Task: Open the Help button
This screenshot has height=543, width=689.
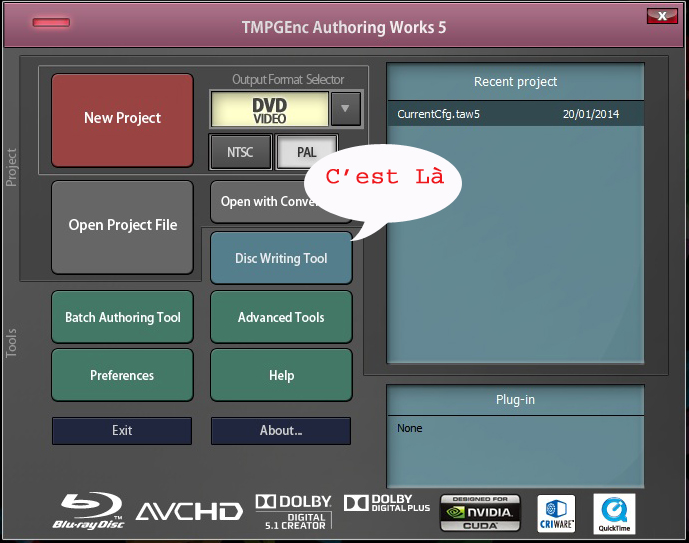Action: [281, 375]
